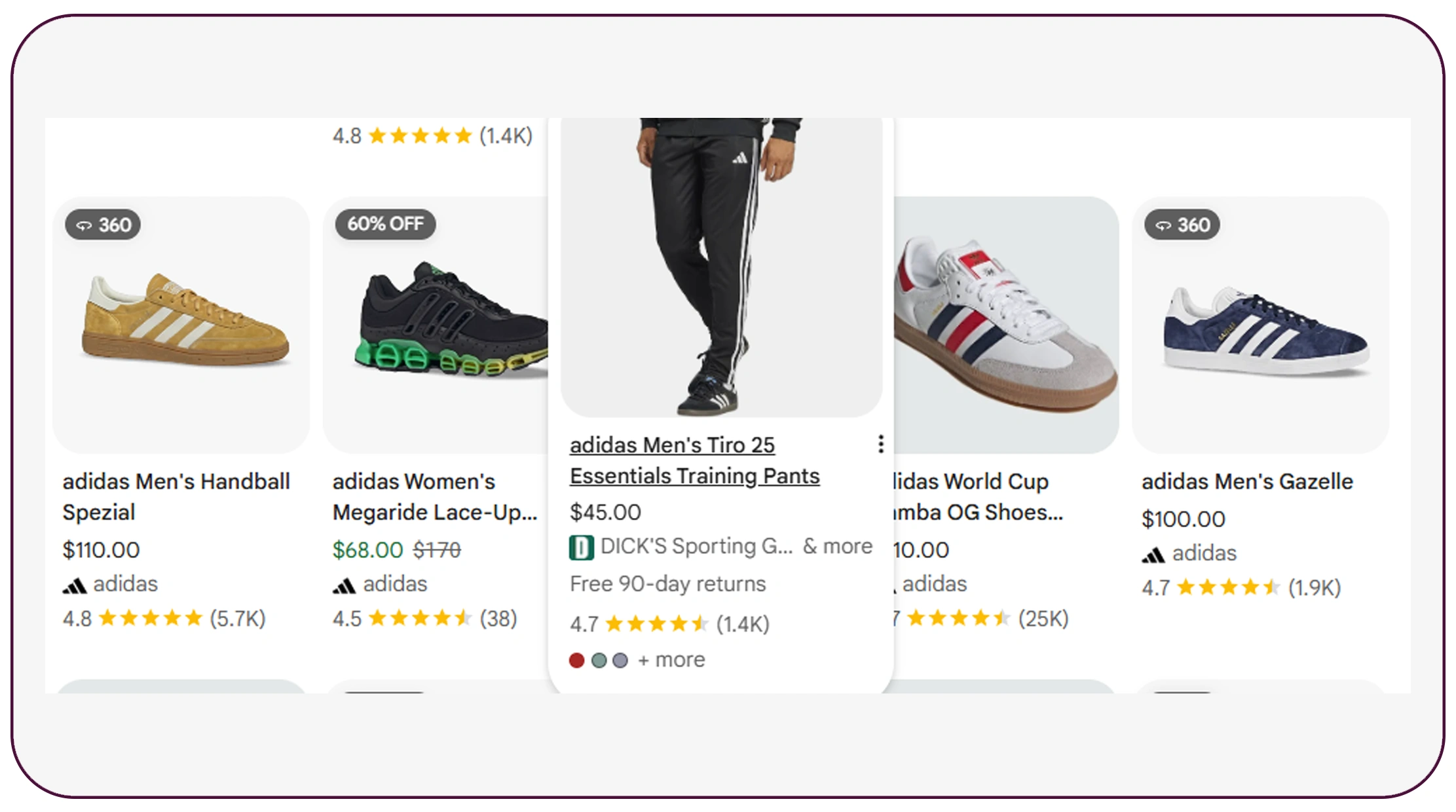
Task: Open the adidas Women's Megaride Lace-Up title
Action: 434,496
